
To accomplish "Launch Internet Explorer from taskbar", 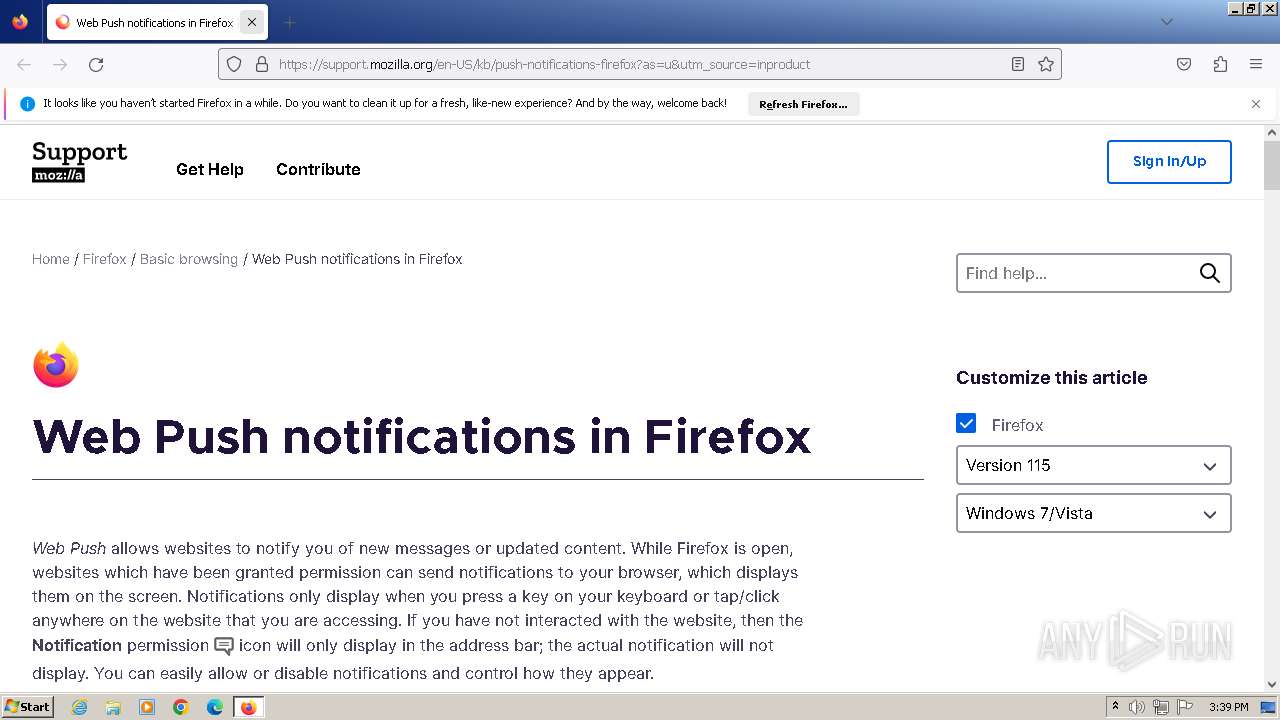I will pos(79,707).
